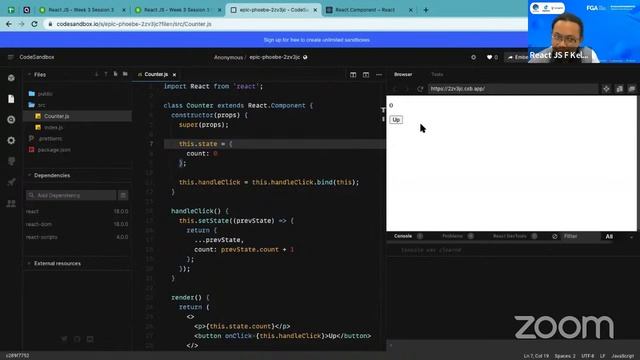Focus the Add Dependency search field
This screenshot has width=640, height=360.
(71, 196)
